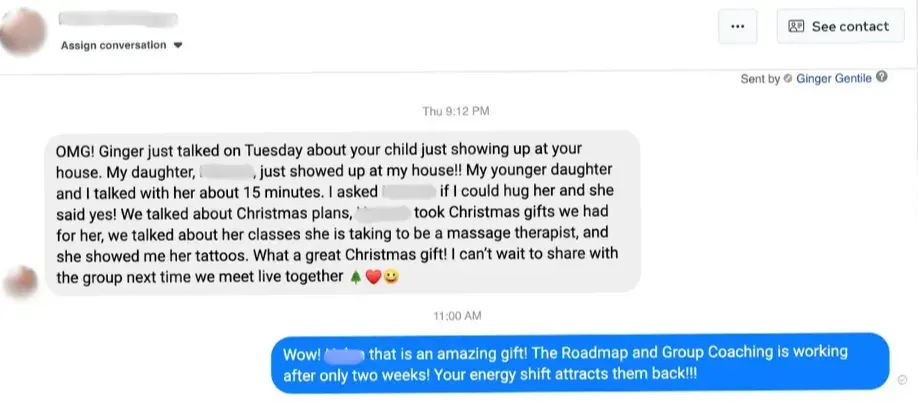Expand the arrow next to Assign conversation

pyautogui.click(x=178, y=45)
